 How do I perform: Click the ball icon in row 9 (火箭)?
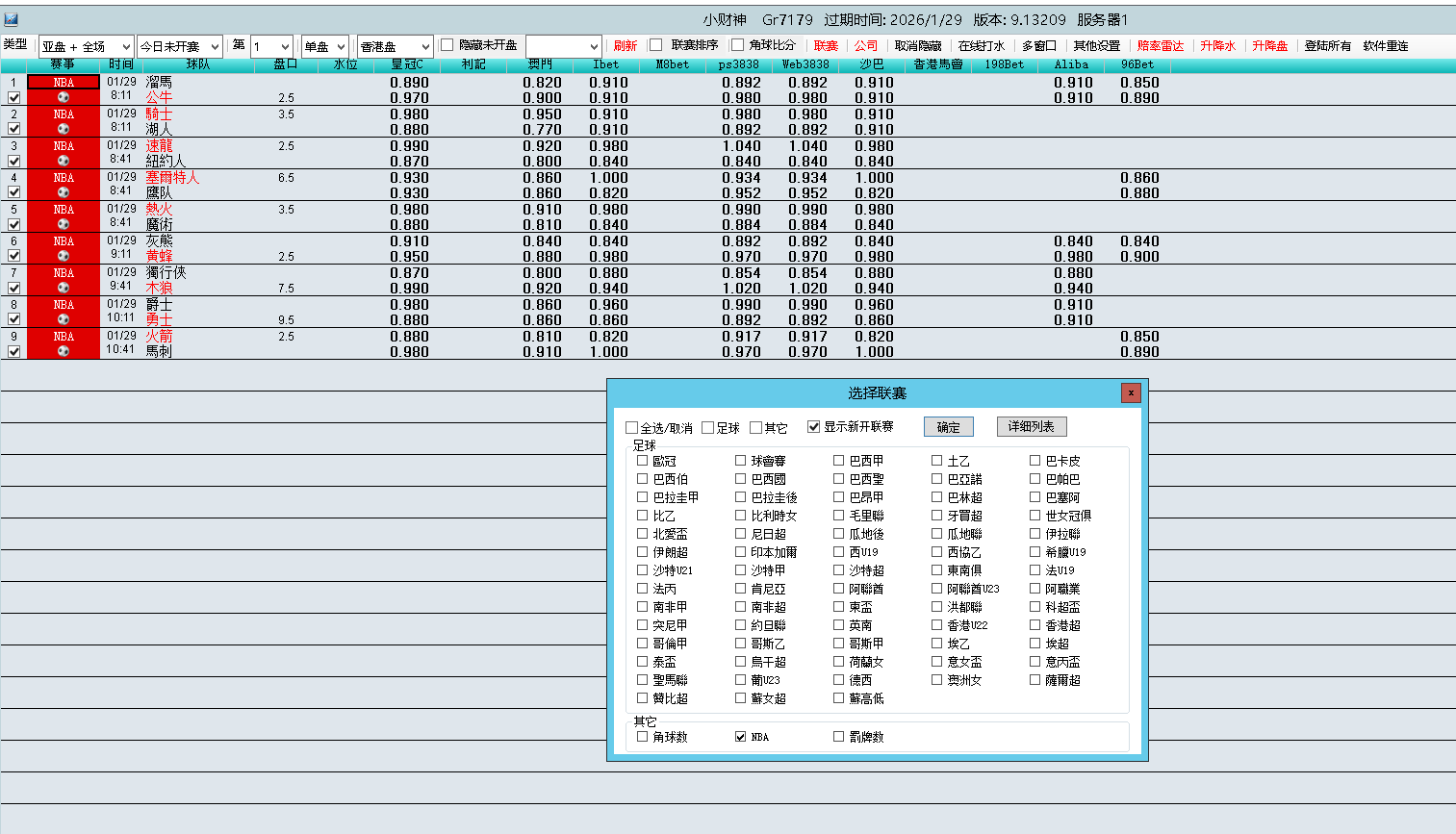click(x=64, y=351)
